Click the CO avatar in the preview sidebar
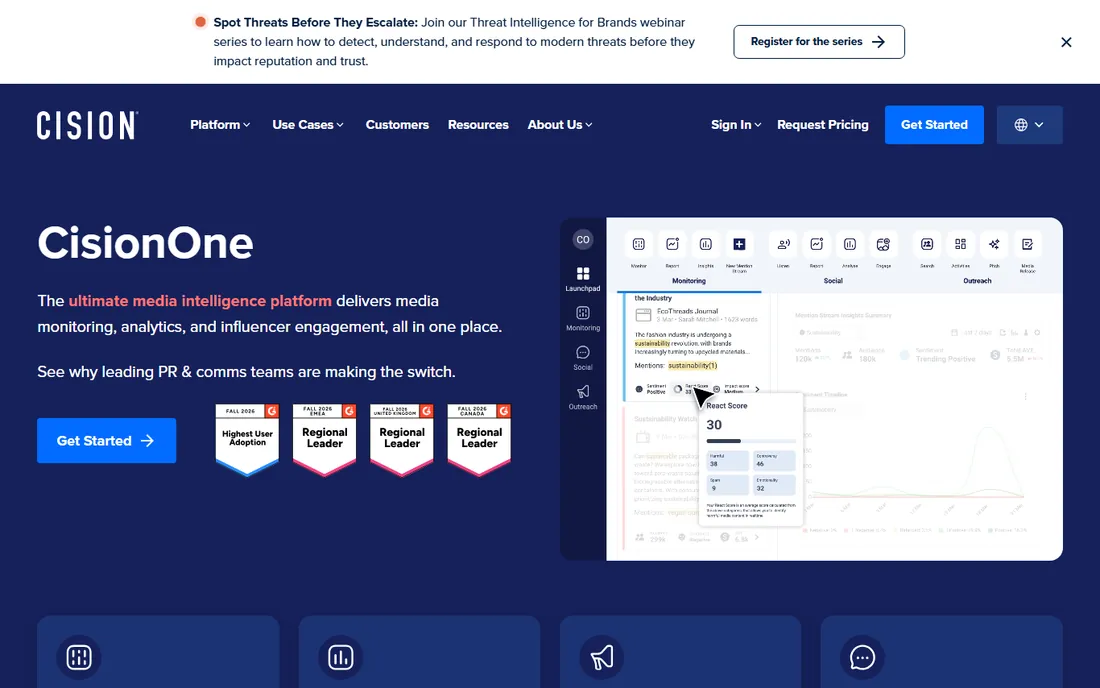Screen dimensions: 1100x688 [x=583, y=240]
